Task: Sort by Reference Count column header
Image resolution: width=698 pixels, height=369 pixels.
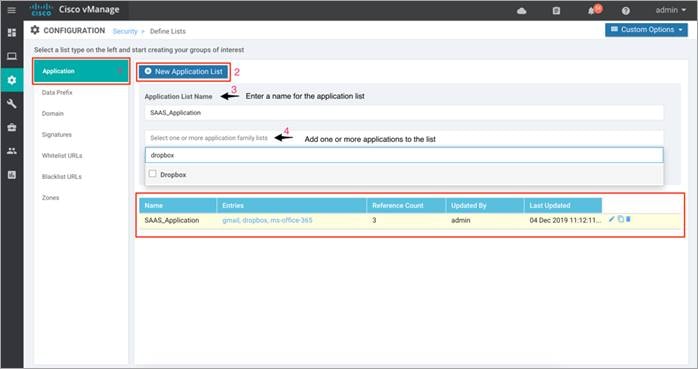Action: click(x=406, y=206)
